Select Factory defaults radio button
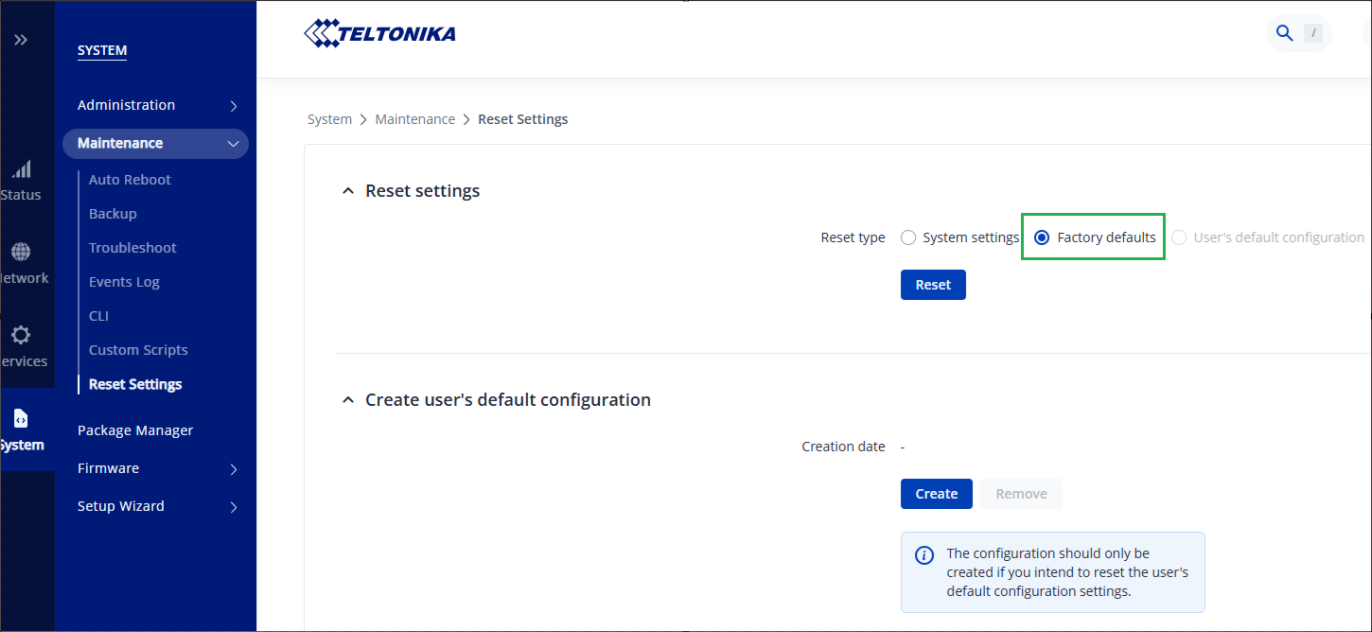 point(1042,238)
